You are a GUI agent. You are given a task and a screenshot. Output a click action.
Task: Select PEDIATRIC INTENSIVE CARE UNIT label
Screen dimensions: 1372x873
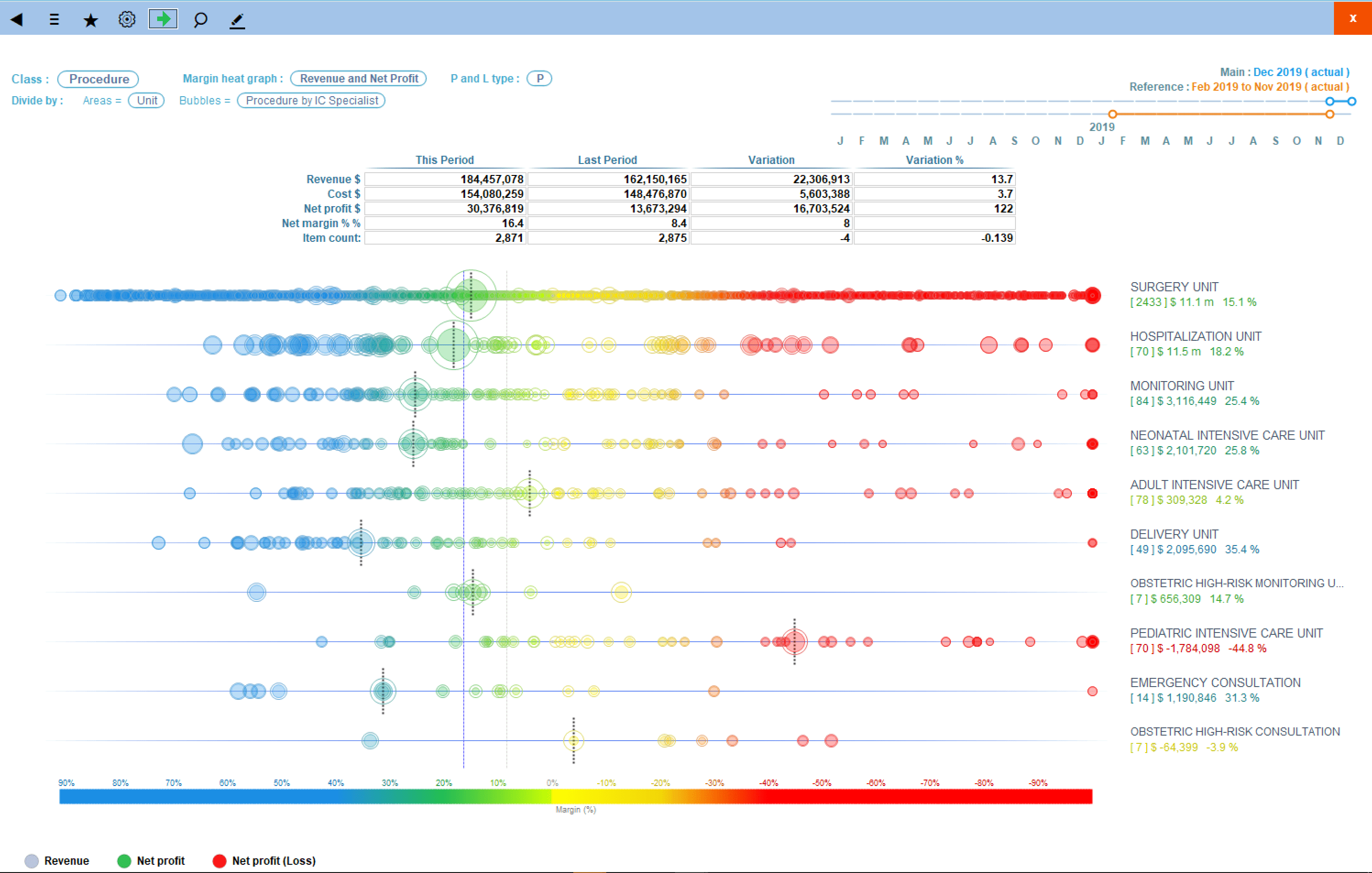click(x=1226, y=633)
